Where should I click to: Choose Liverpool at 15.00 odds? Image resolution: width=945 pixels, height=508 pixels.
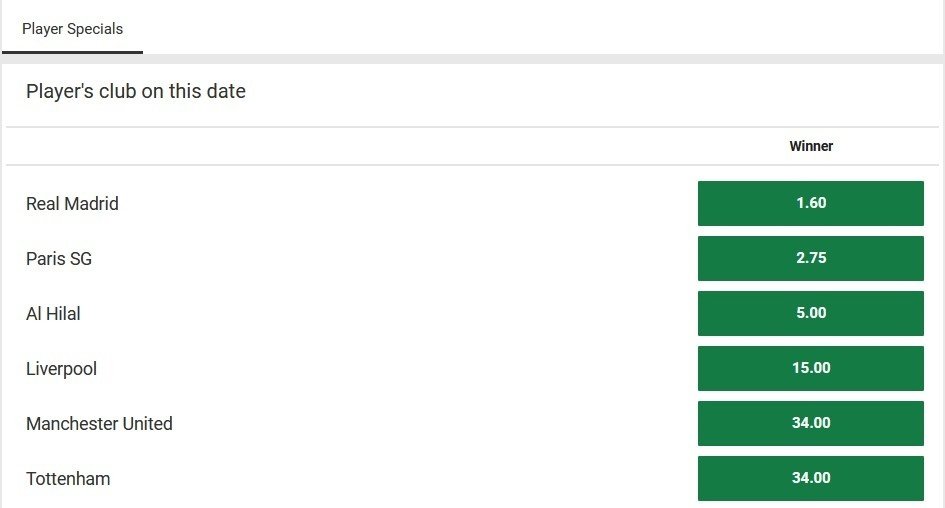coord(810,368)
